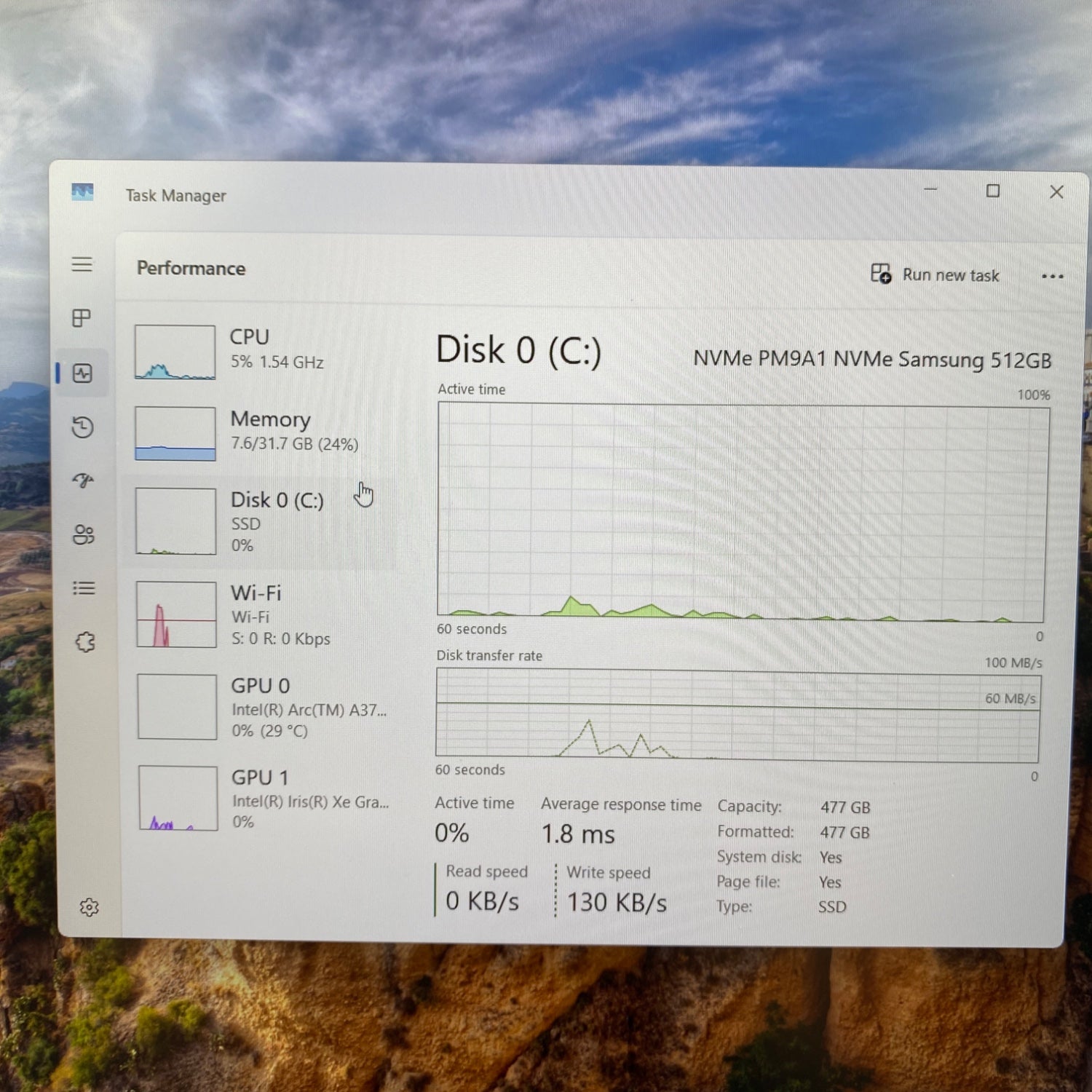Open the Details page icon
The image size is (1092, 1092).
84,588
